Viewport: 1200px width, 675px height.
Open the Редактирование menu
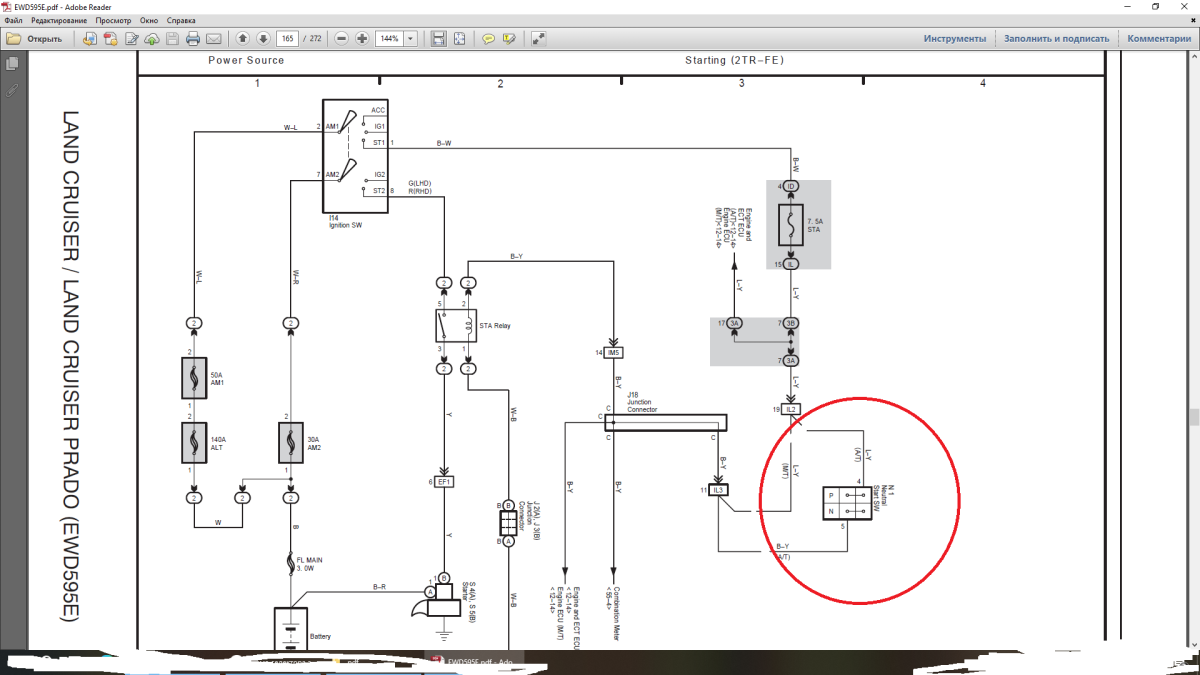pos(58,20)
